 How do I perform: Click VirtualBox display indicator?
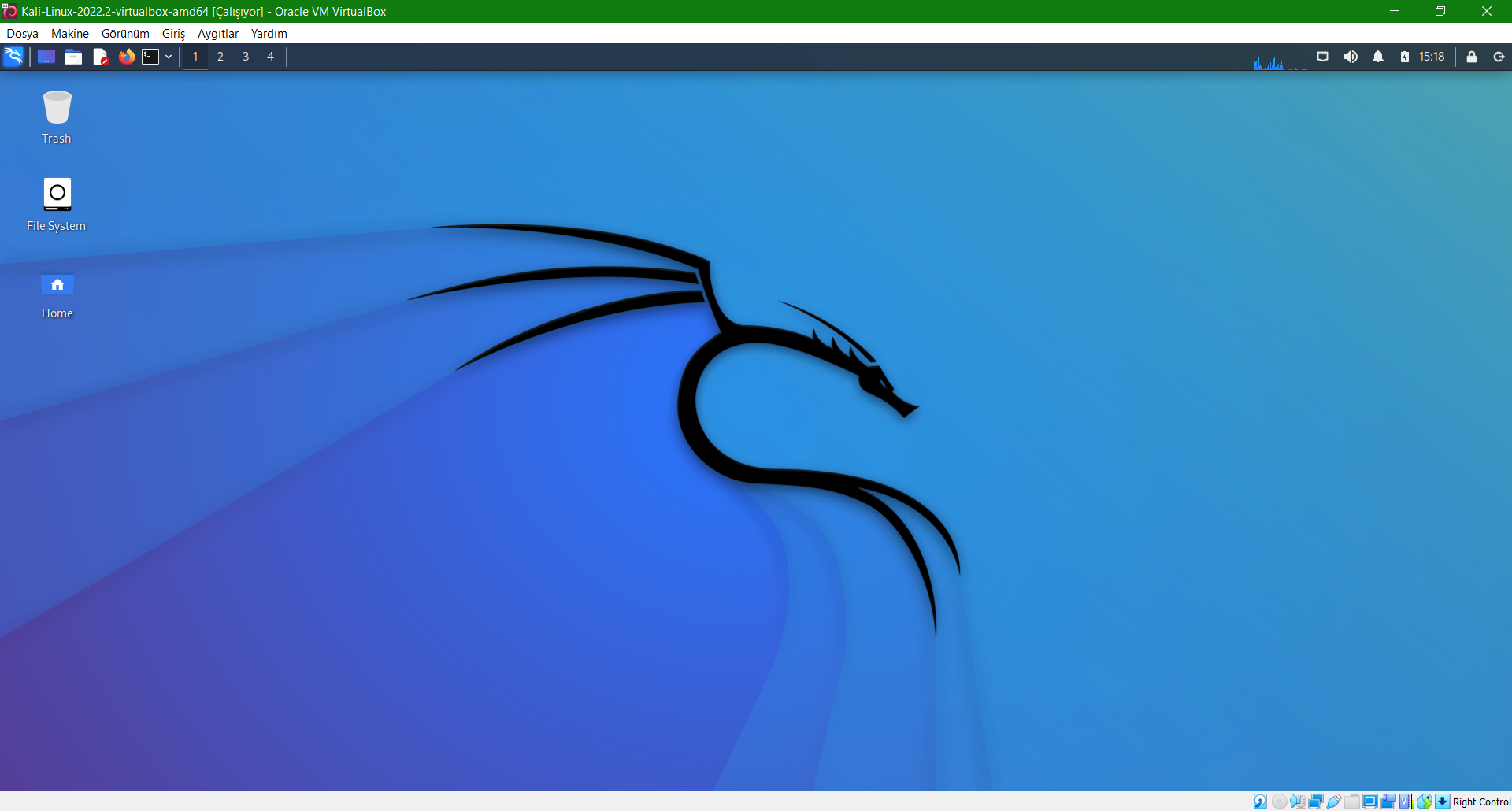[x=1370, y=802]
